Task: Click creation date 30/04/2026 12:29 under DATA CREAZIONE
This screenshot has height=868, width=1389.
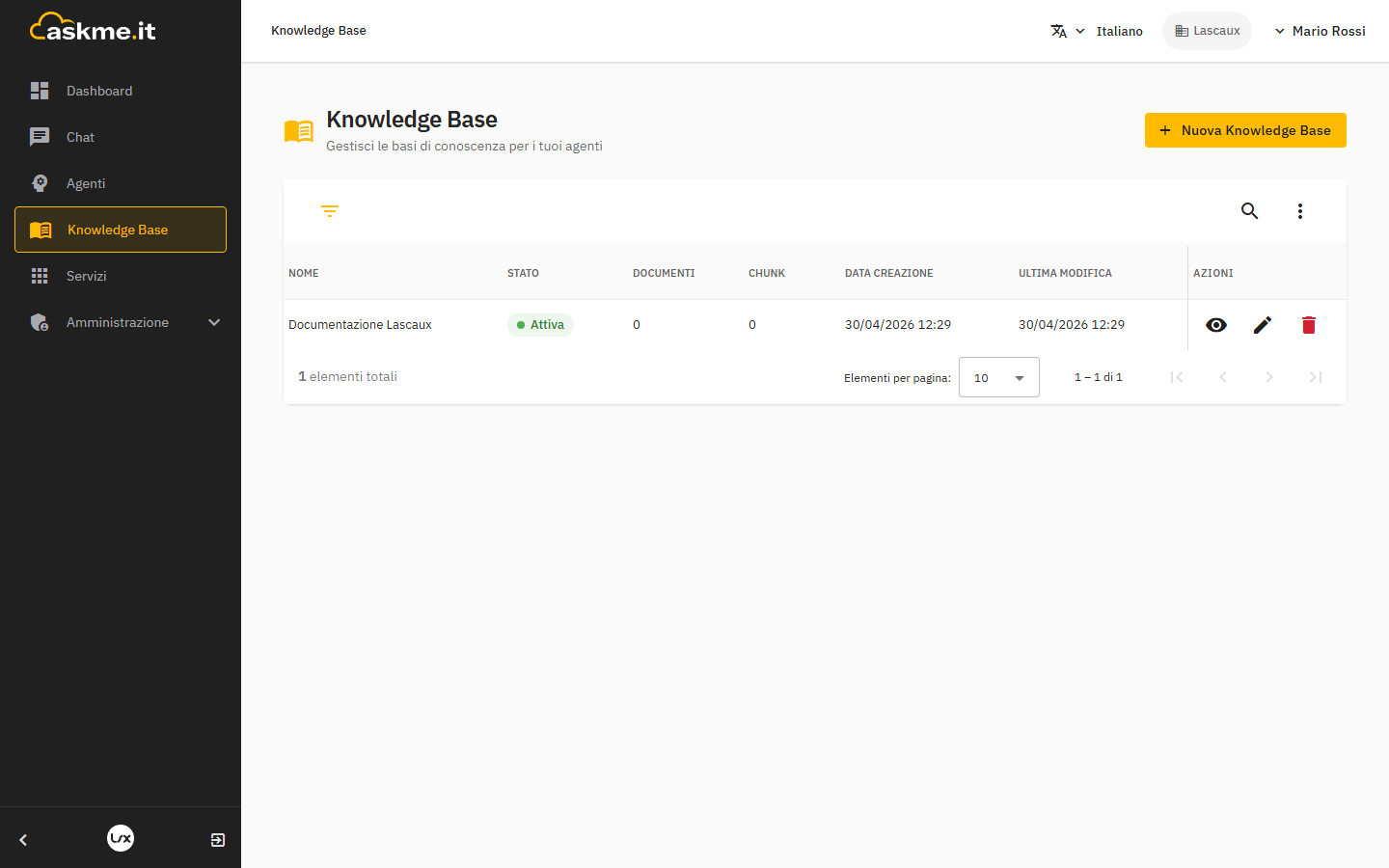Action: 898,325
